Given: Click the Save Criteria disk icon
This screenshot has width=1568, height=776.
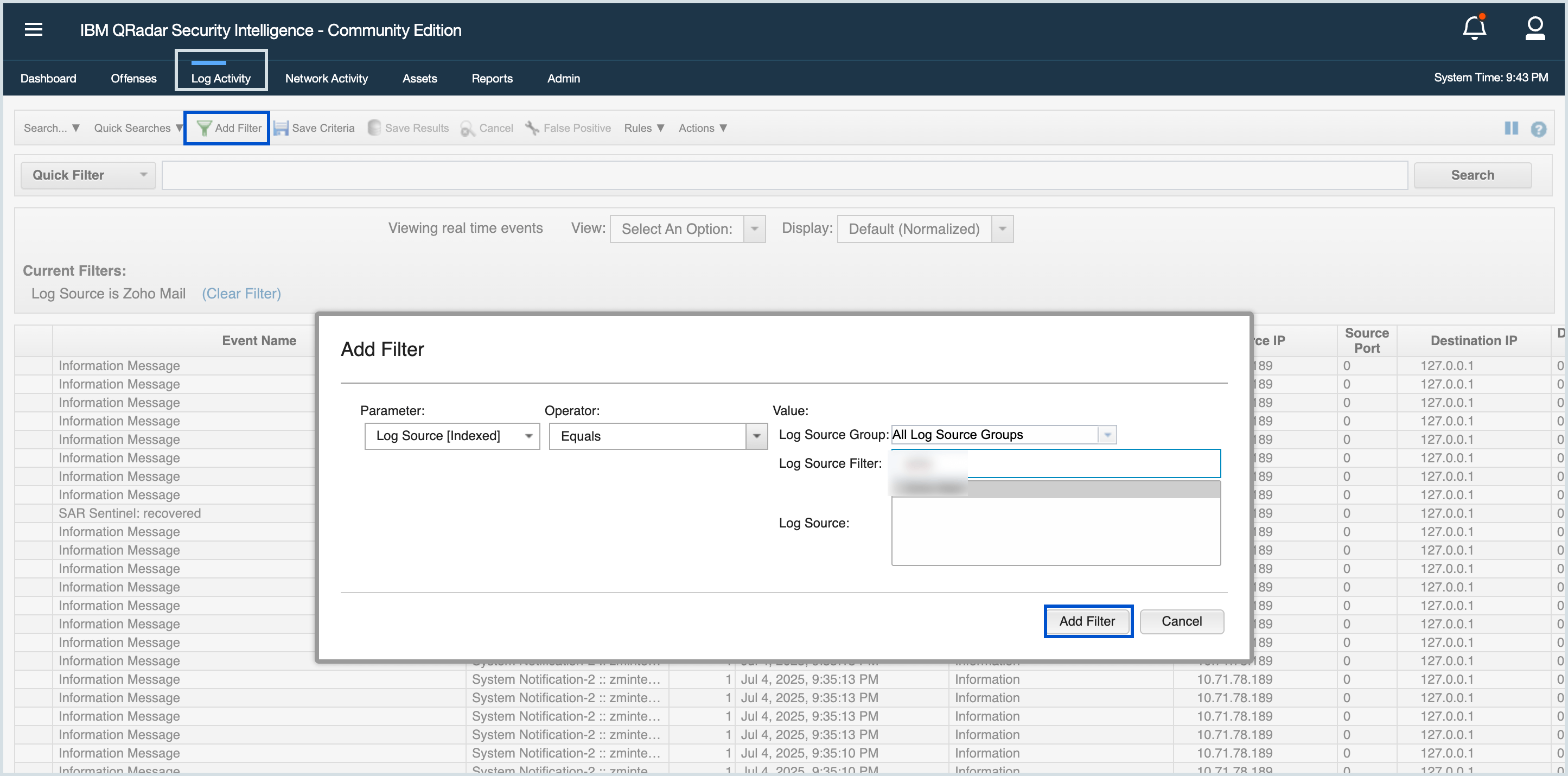Looking at the screenshot, I should click(281, 128).
